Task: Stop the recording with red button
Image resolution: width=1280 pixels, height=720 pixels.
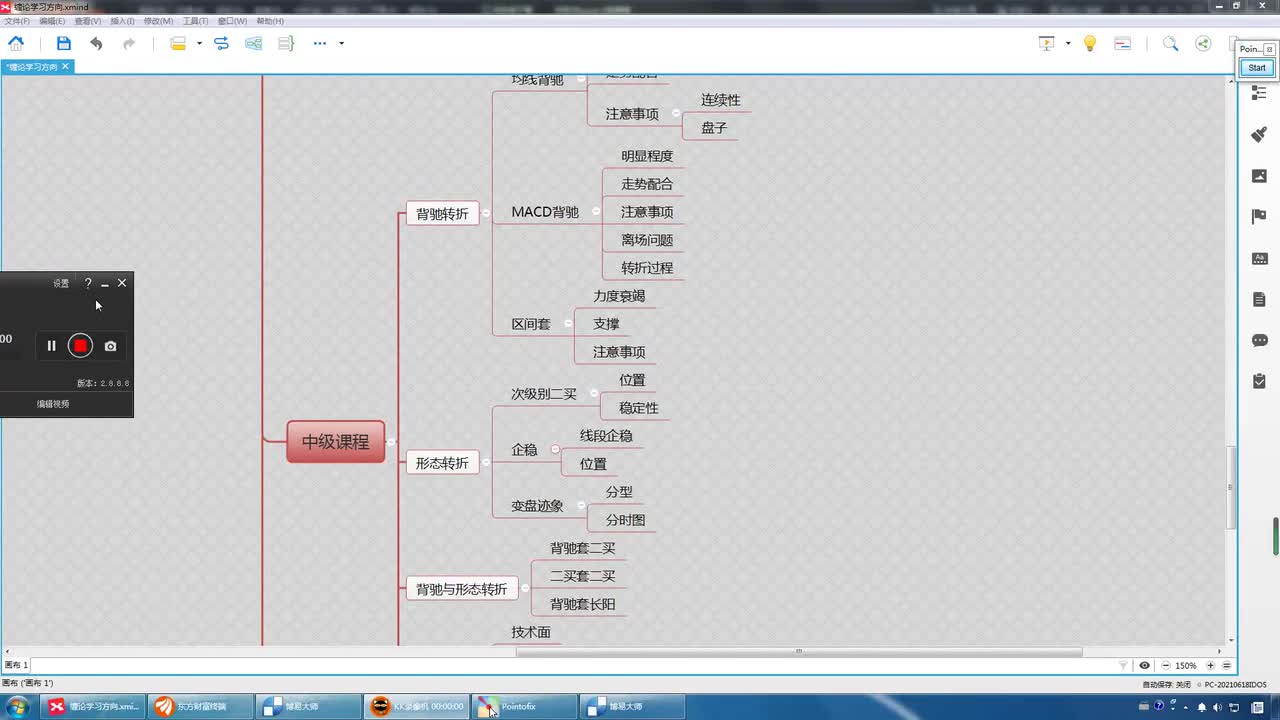Action: click(x=80, y=346)
